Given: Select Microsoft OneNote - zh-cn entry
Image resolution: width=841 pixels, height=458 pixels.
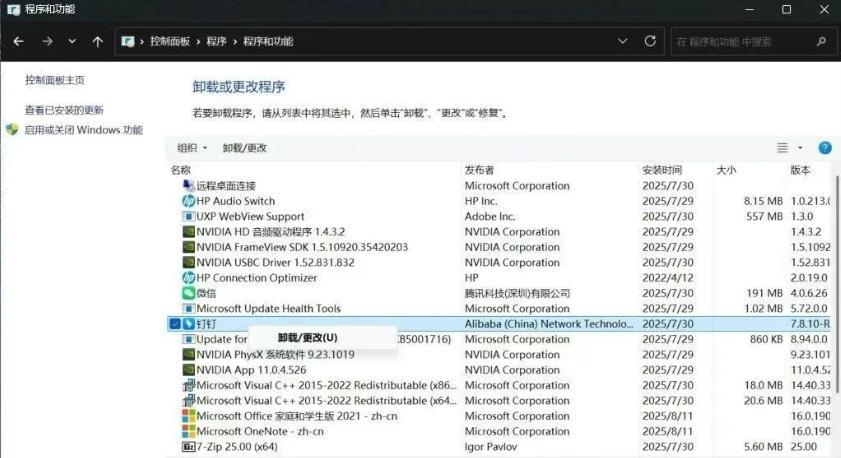Looking at the screenshot, I should click(x=260, y=431).
